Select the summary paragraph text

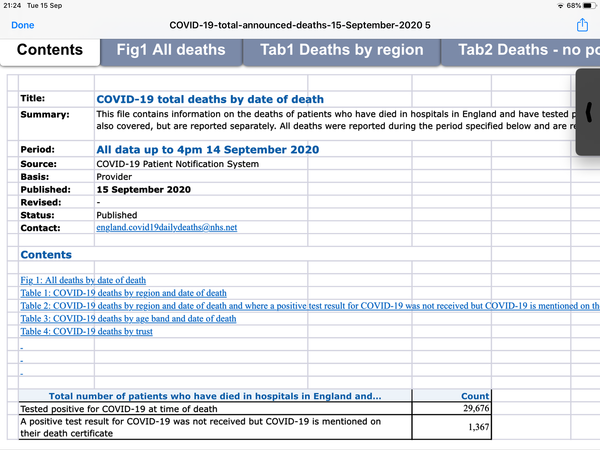pyautogui.click(x=337, y=120)
